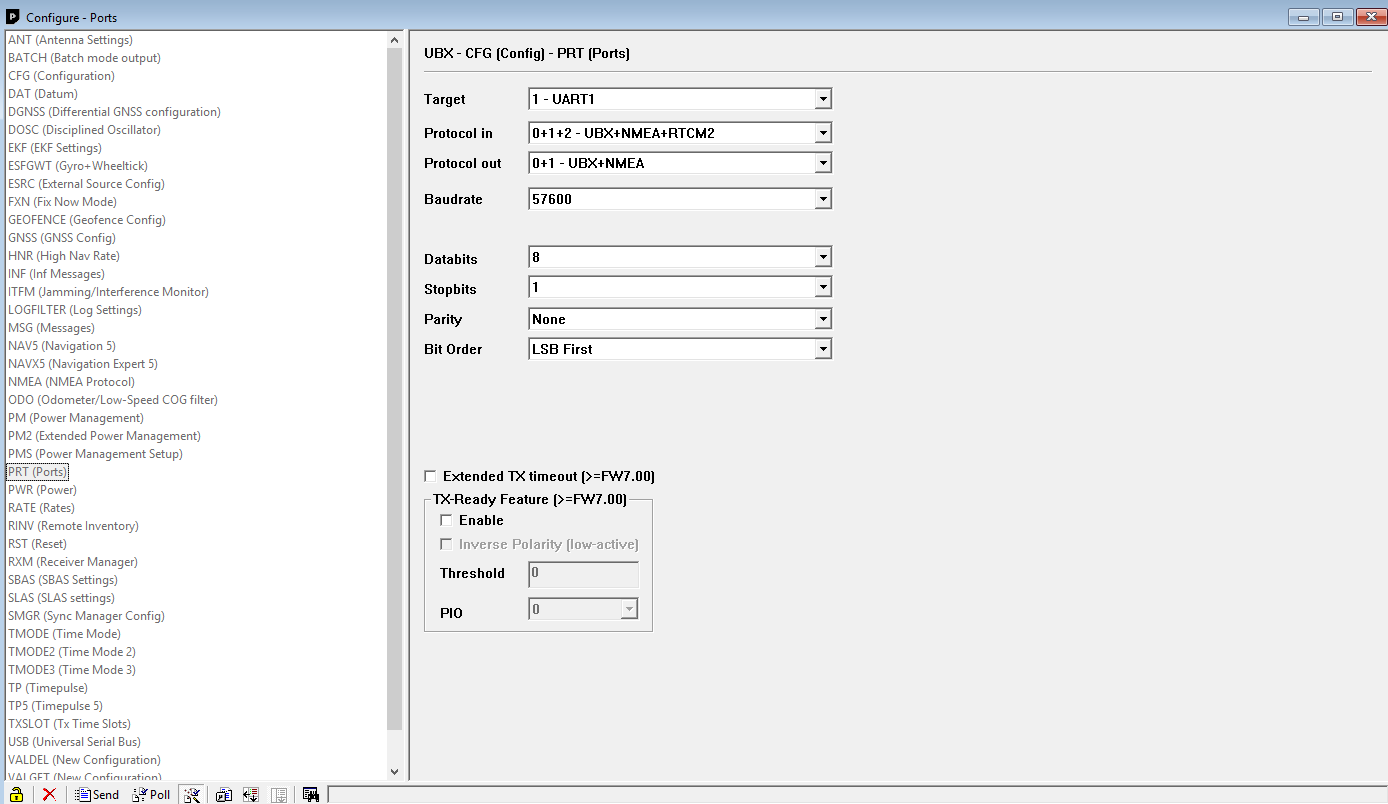Select NMEA (NMEA Protocol) item

click(71, 382)
